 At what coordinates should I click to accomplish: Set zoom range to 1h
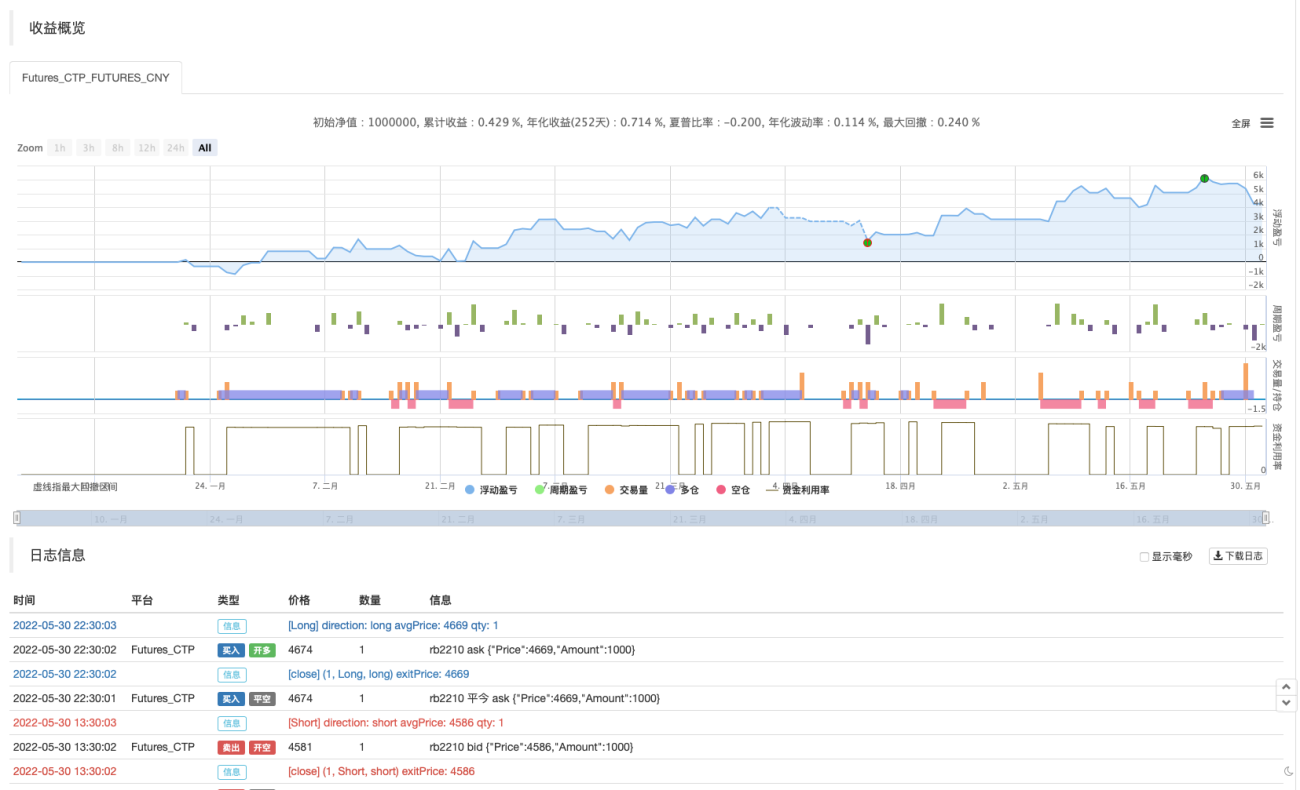[x=60, y=148]
